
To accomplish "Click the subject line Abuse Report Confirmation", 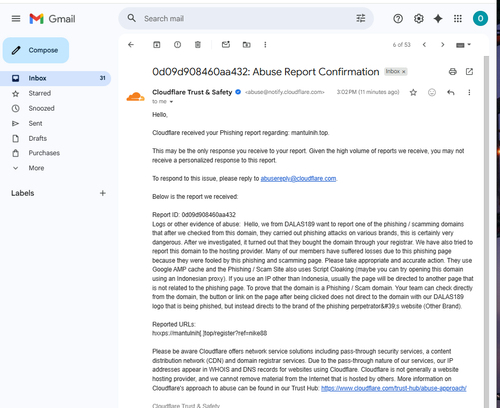I will (x=266, y=72).
